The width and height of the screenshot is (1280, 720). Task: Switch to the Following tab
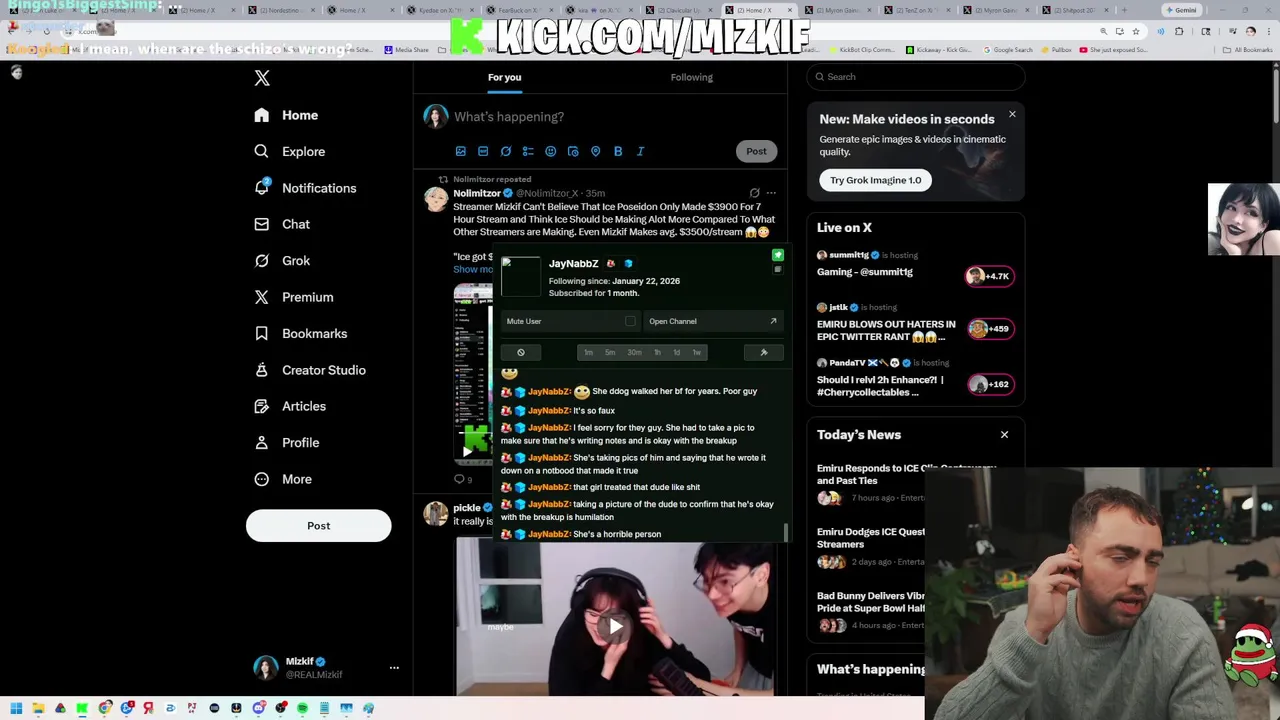691,77
